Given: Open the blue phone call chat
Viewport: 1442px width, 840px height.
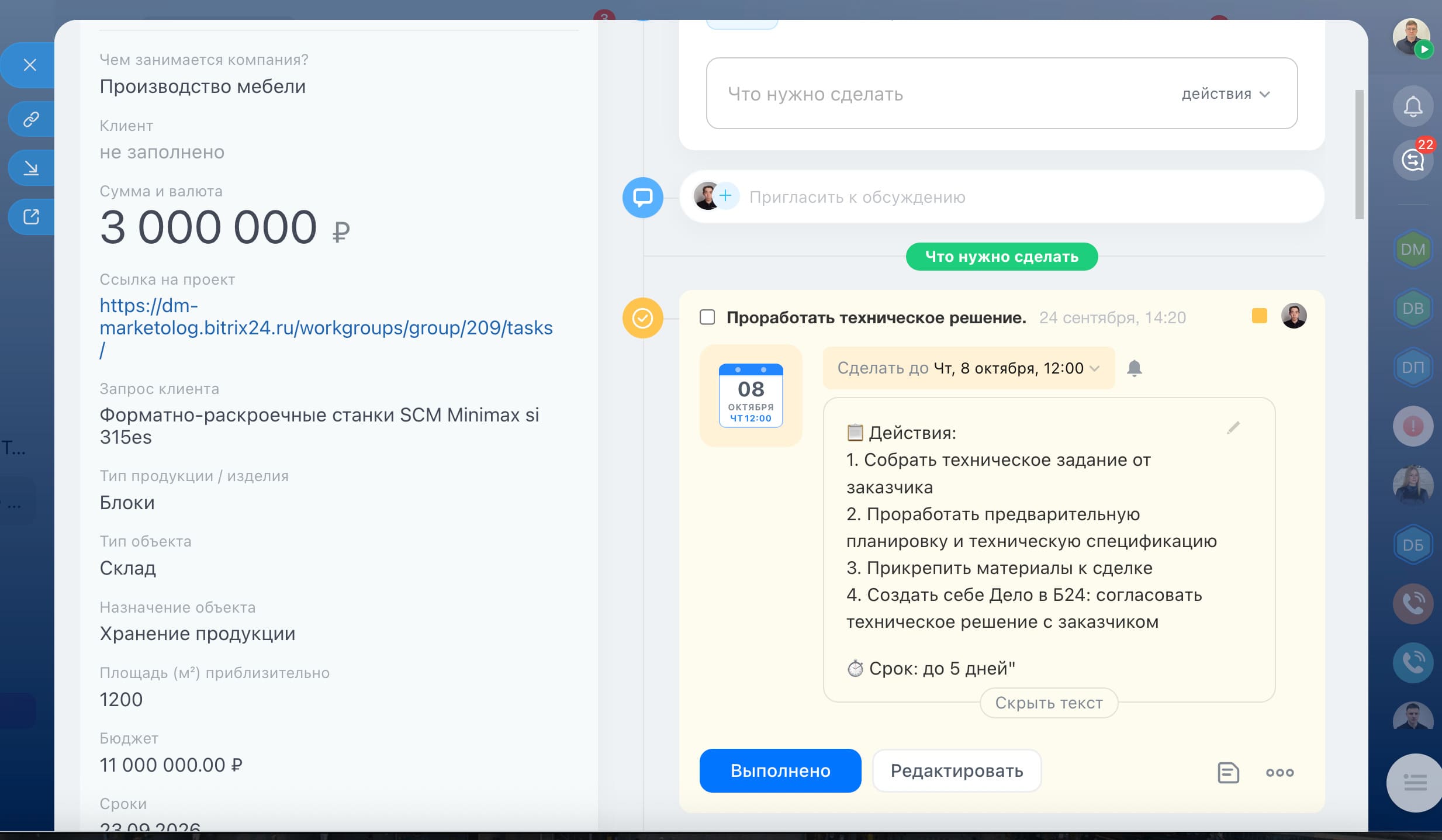Looking at the screenshot, I should [1413, 663].
